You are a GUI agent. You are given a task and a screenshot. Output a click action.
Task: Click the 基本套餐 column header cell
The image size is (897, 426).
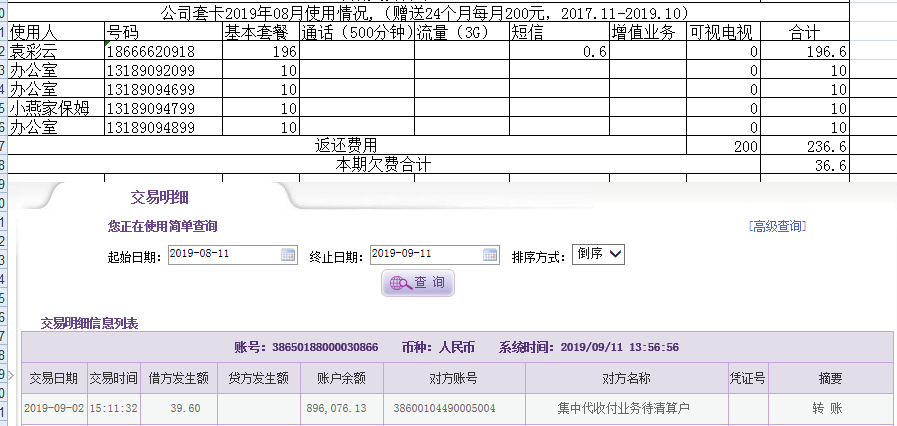coord(260,32)
